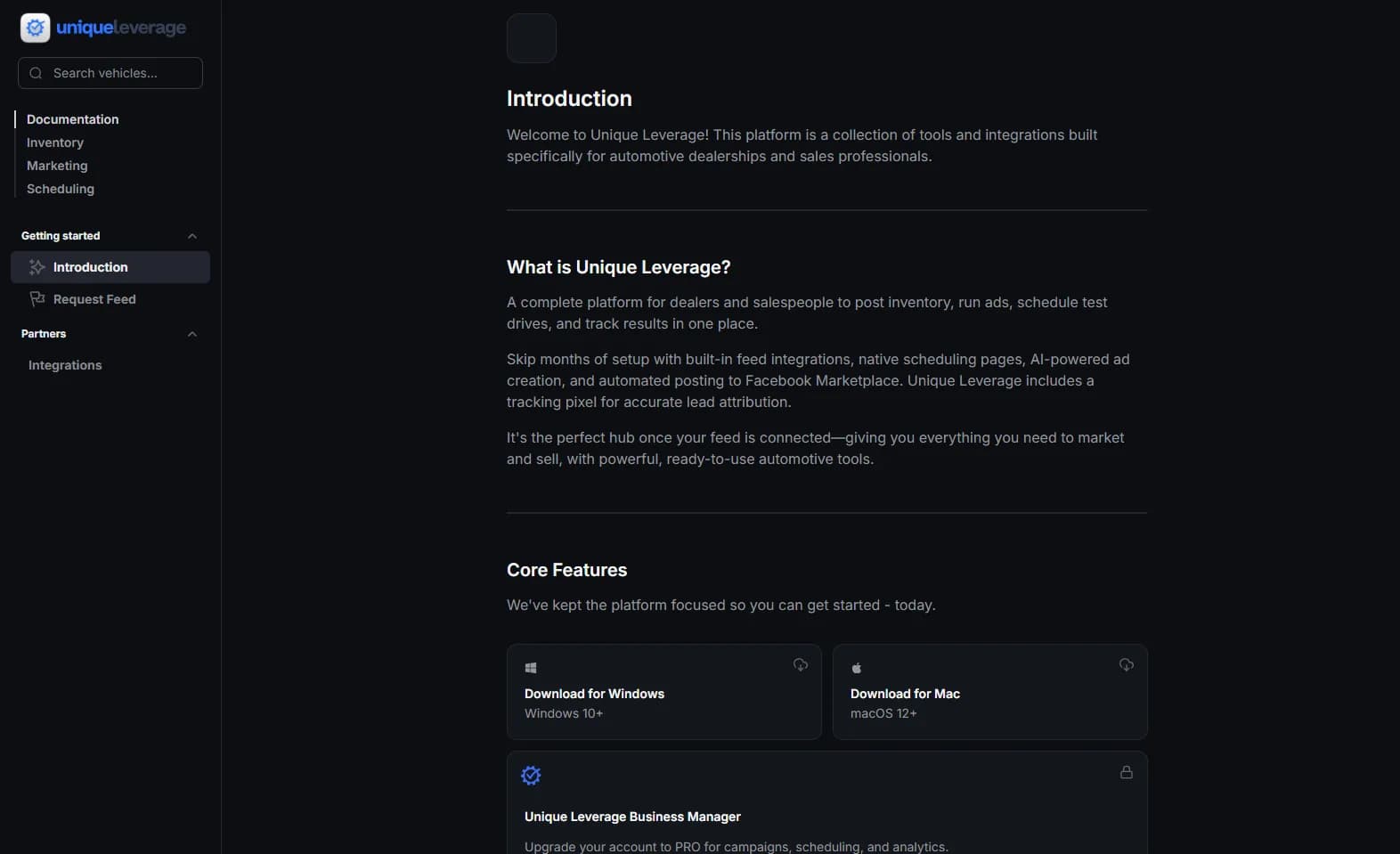Open the Unique Leverage Business Manager card
The height and width of the screenshot is (854, 1400).
pos(827,802)
